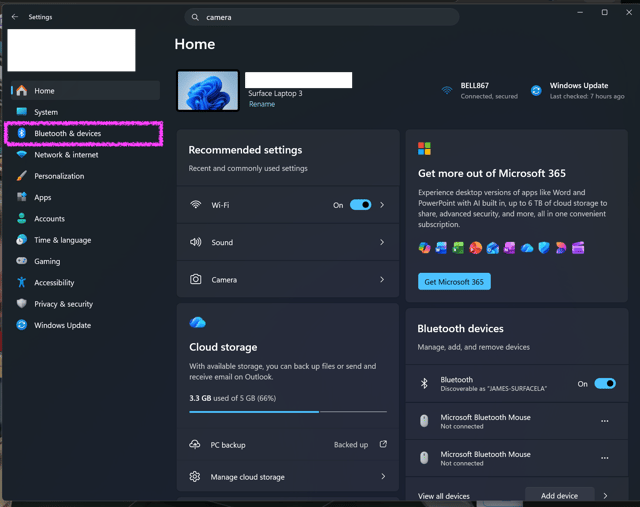The height and width of the screenshot is (507, 640).
Task: Click the PC backup cloud icon
Action: [195, 444]
